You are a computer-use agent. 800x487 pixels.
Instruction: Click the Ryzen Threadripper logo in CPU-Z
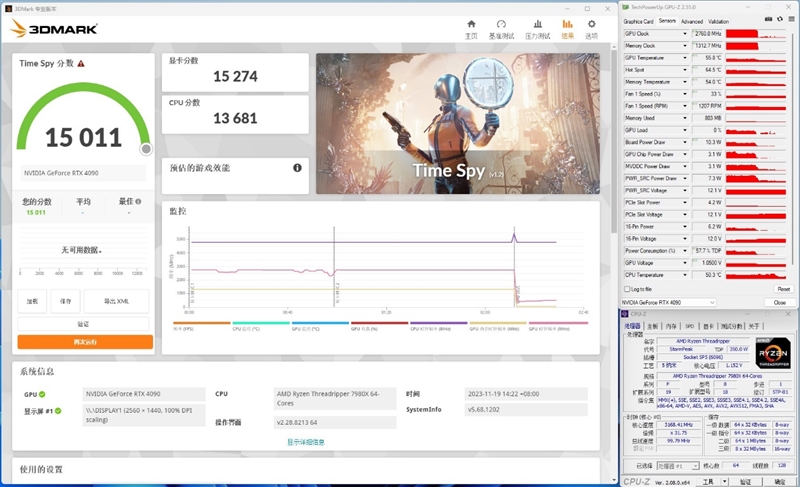pos(773,352)
